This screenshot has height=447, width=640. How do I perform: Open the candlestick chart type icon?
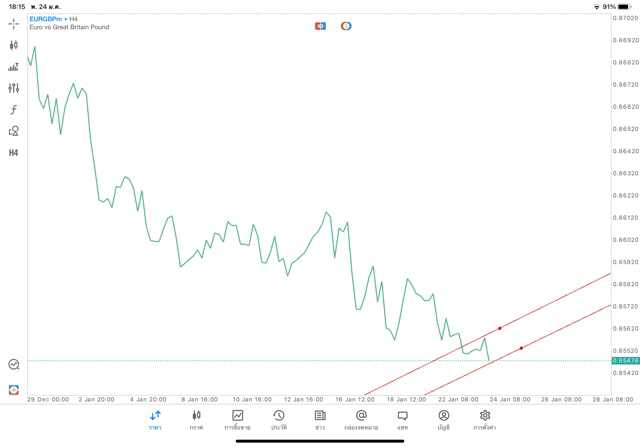(x=13, y=45)
